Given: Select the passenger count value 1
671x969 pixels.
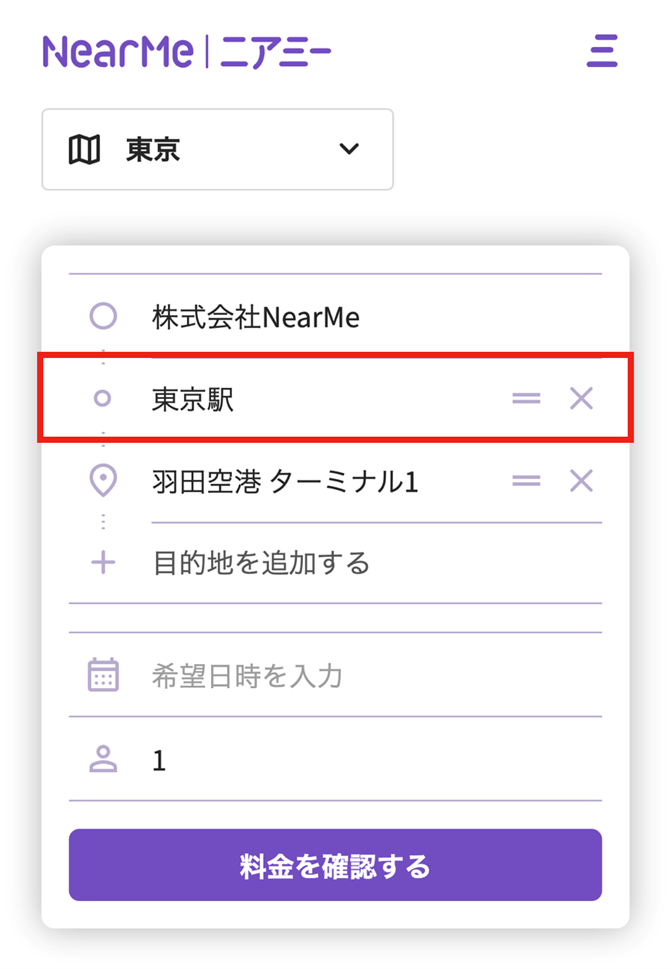Looking at the screenshot, I should [159, 761].
